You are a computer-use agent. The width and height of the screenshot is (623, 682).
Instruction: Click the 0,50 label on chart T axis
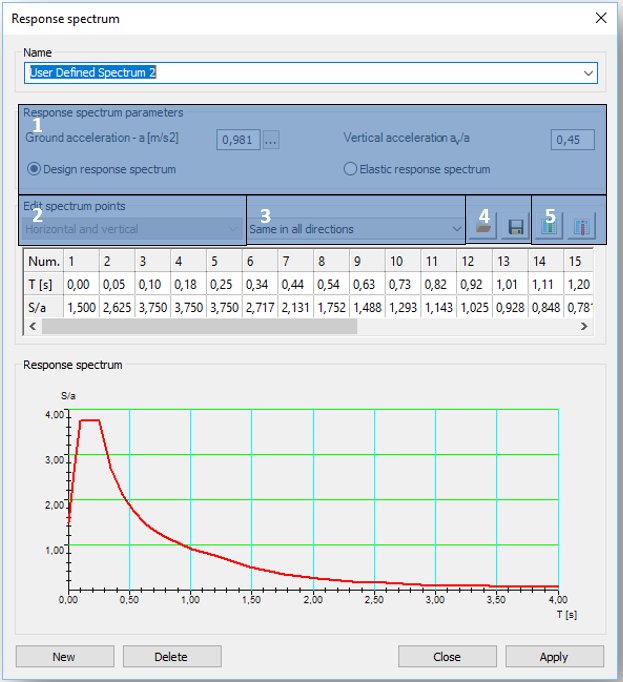(x=129, y=599)
